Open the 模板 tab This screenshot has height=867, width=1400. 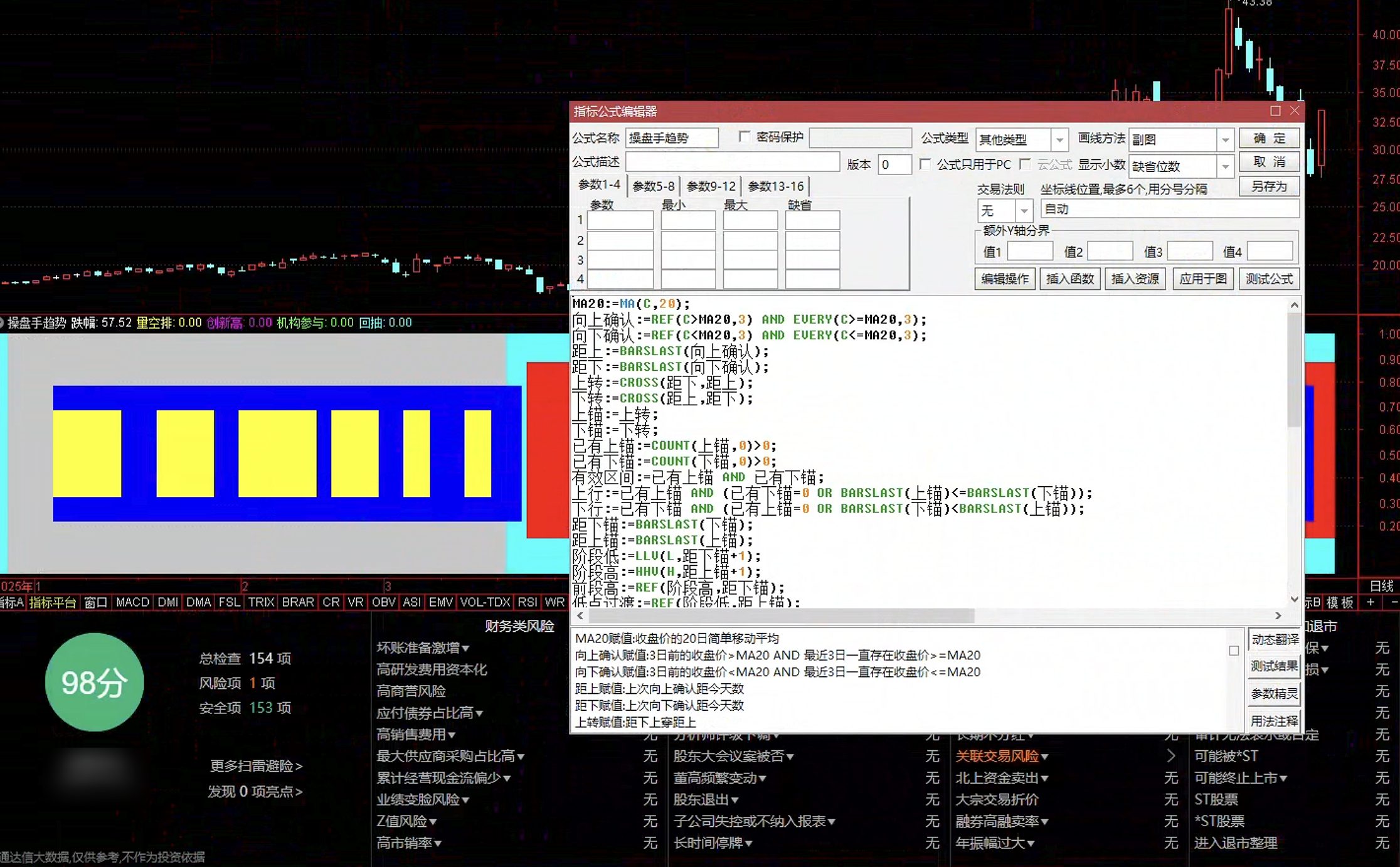1340,602
